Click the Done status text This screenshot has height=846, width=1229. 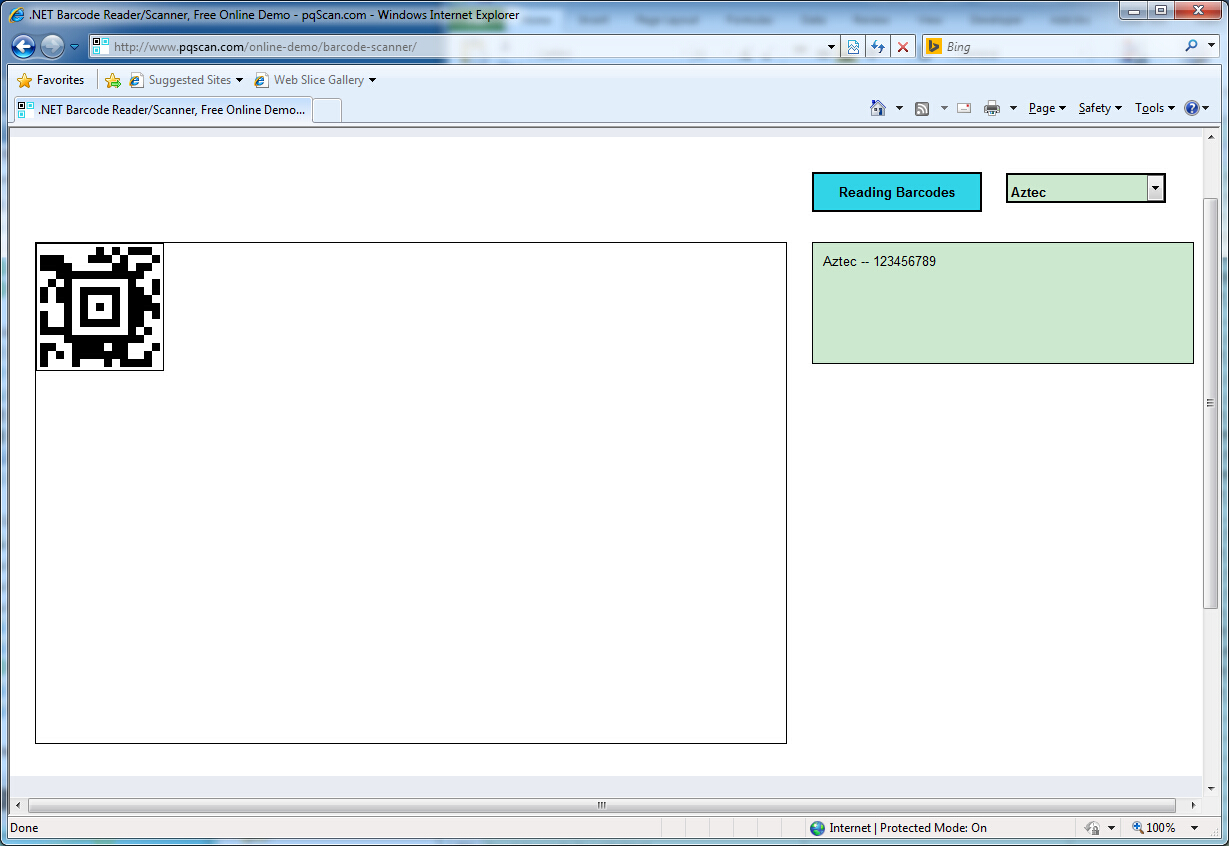[x=24, y=828]
